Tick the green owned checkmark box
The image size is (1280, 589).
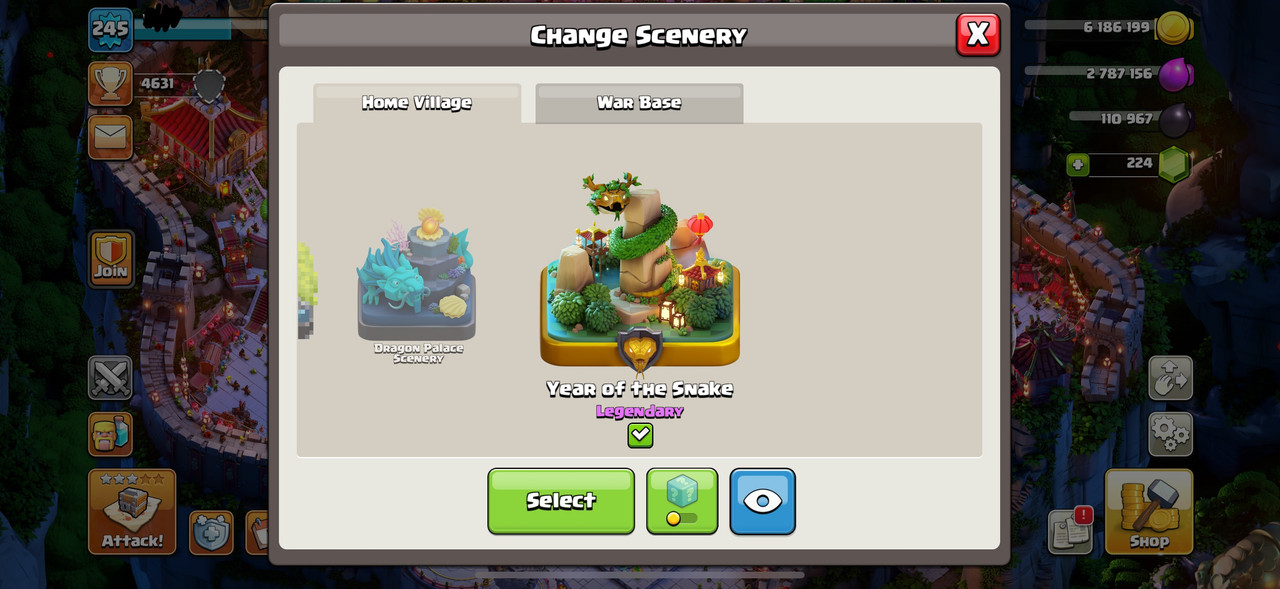tap(640, 435)
